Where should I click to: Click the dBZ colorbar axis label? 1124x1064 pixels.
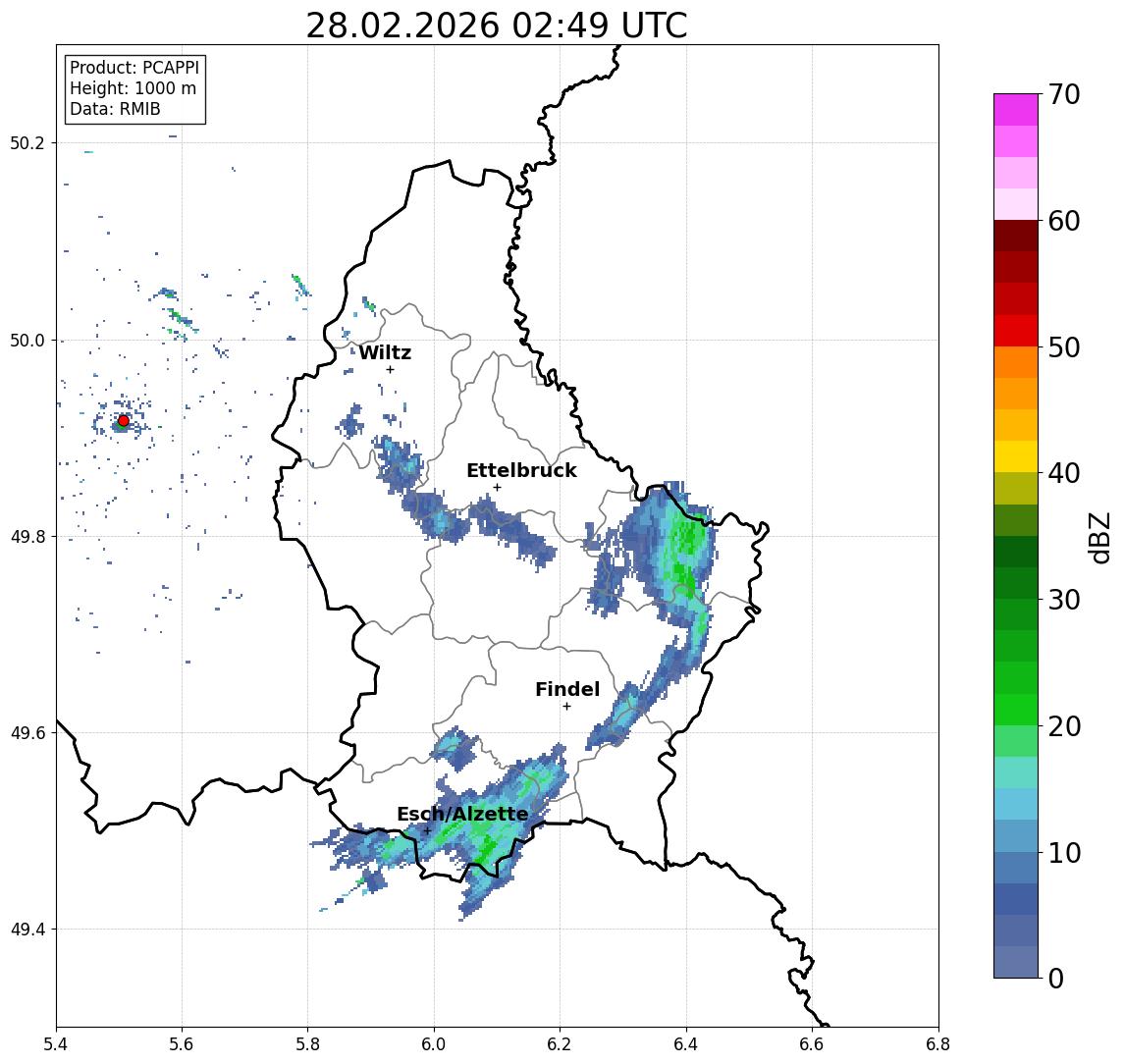[x=1098, y=538]
